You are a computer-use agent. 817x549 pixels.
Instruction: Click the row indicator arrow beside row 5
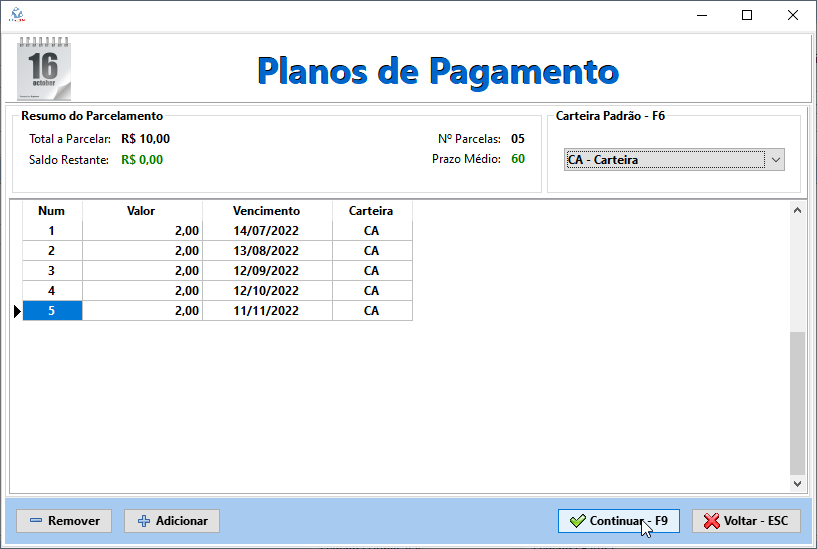tap(17, 311)
